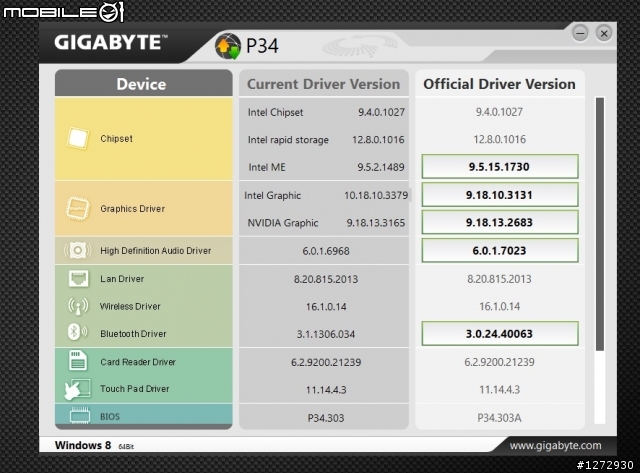Click the Lan Driver ethernet icon
This screenshot has height=473, width=640.
pyautogui.click(x=78, y=278)
